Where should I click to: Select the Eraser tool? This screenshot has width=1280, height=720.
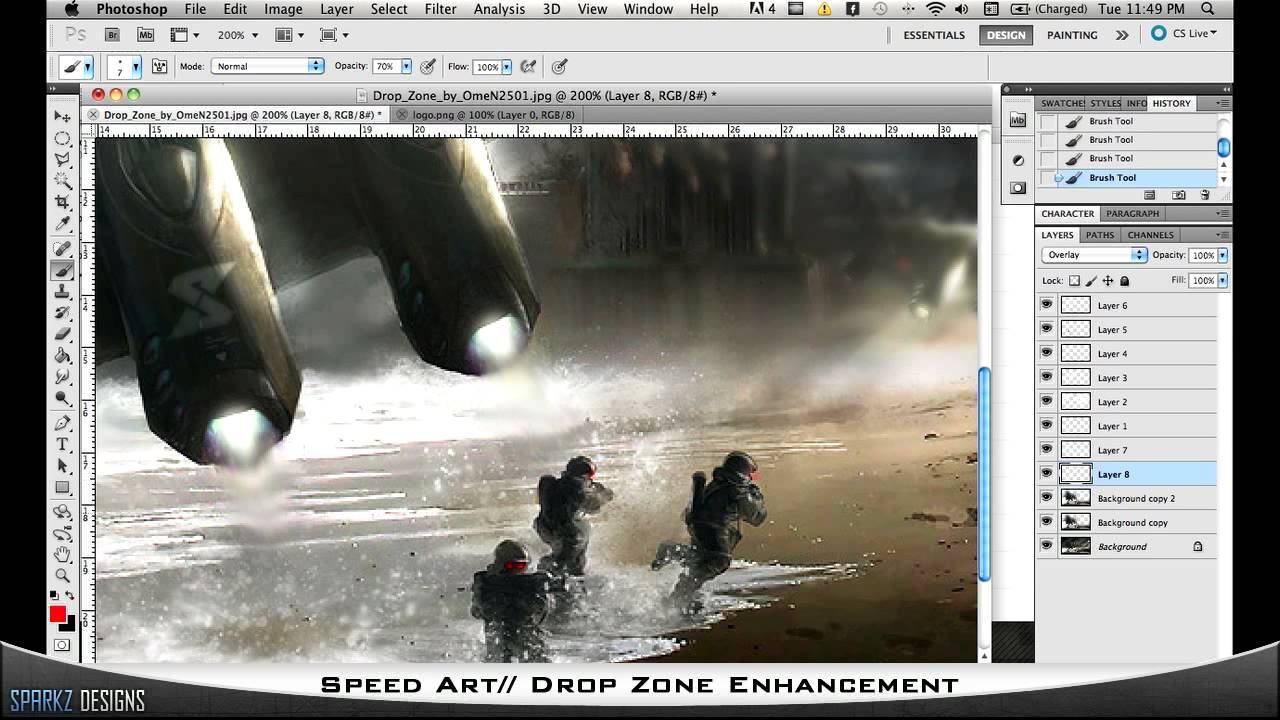tap(63, 334)
